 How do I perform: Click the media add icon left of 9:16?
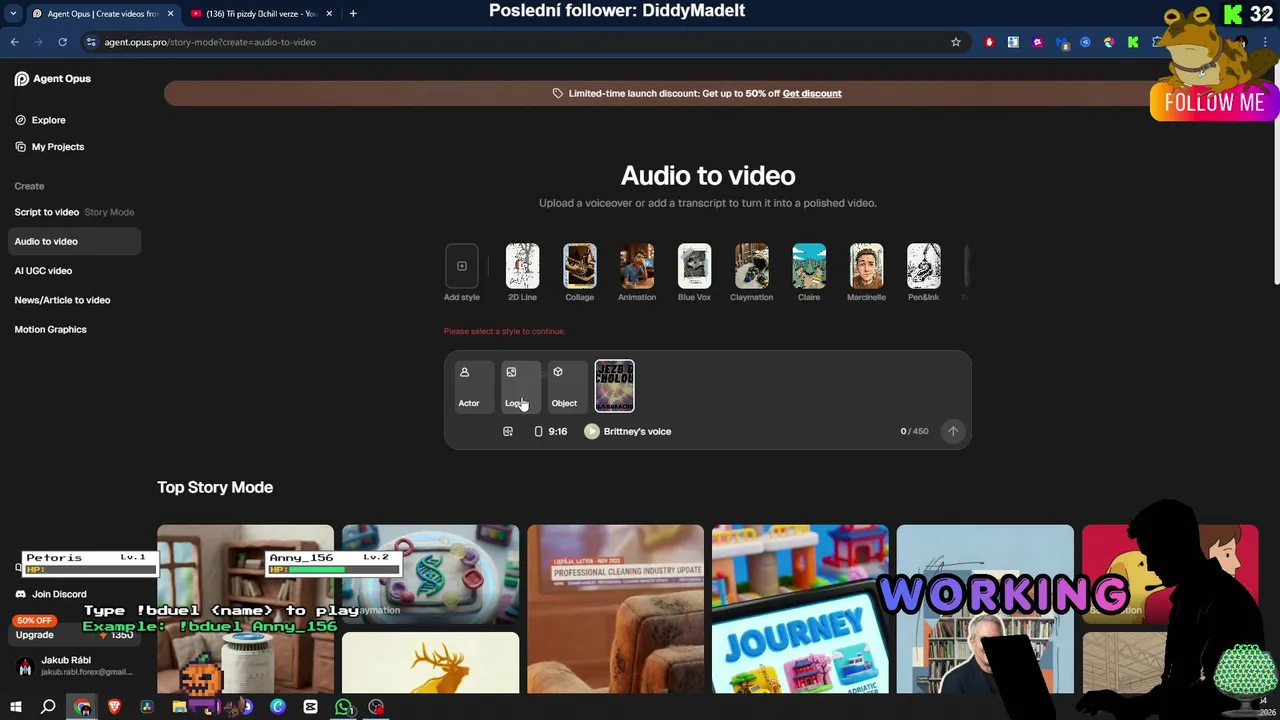[508, 432]
